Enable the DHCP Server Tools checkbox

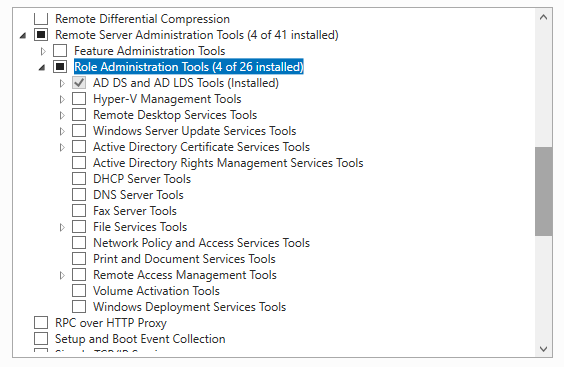(x=79, y=179)
